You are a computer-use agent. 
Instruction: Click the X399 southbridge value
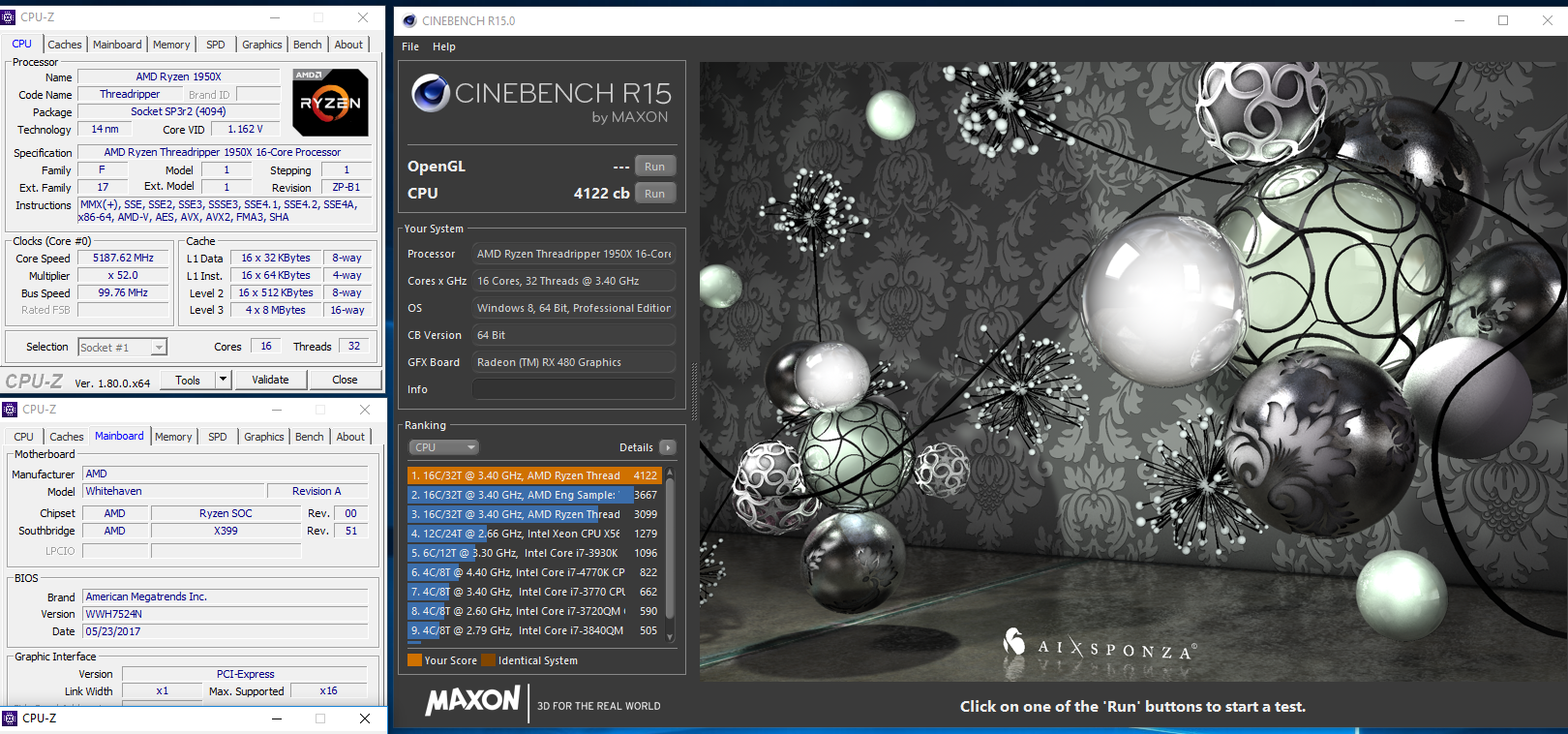(x=226, y=531)
